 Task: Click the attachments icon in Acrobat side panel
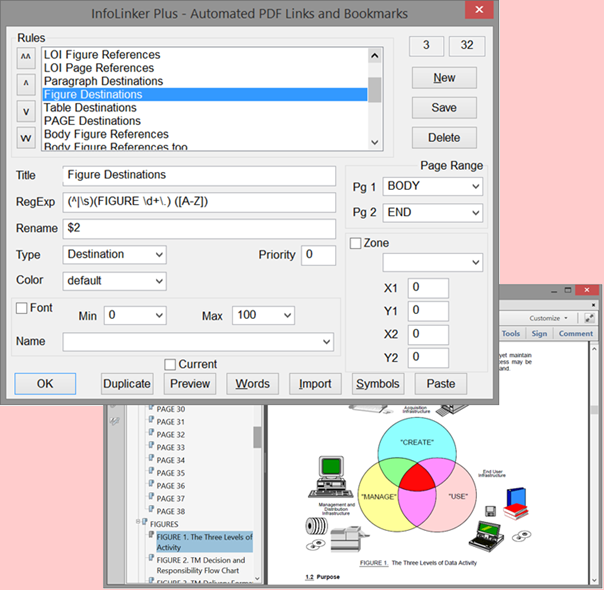click(114, 421)
